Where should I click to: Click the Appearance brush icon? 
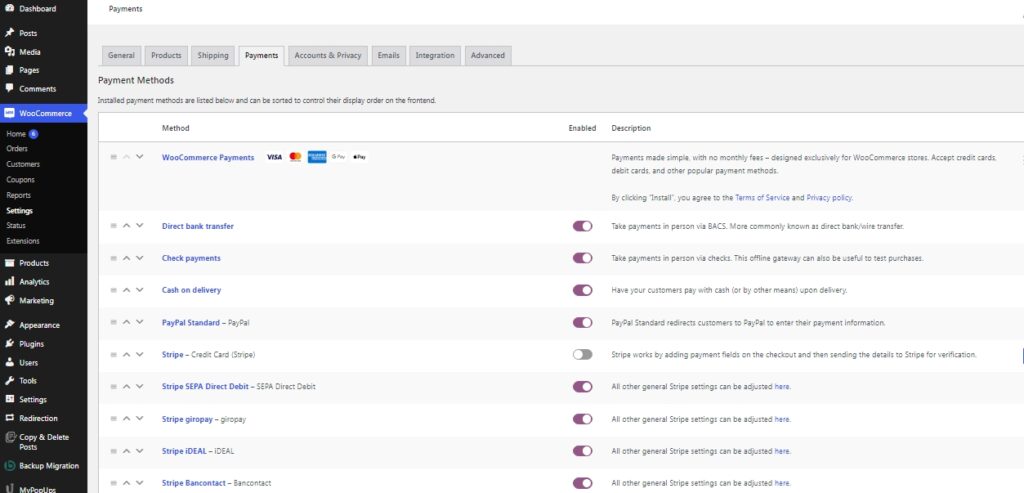pos(9,325)
